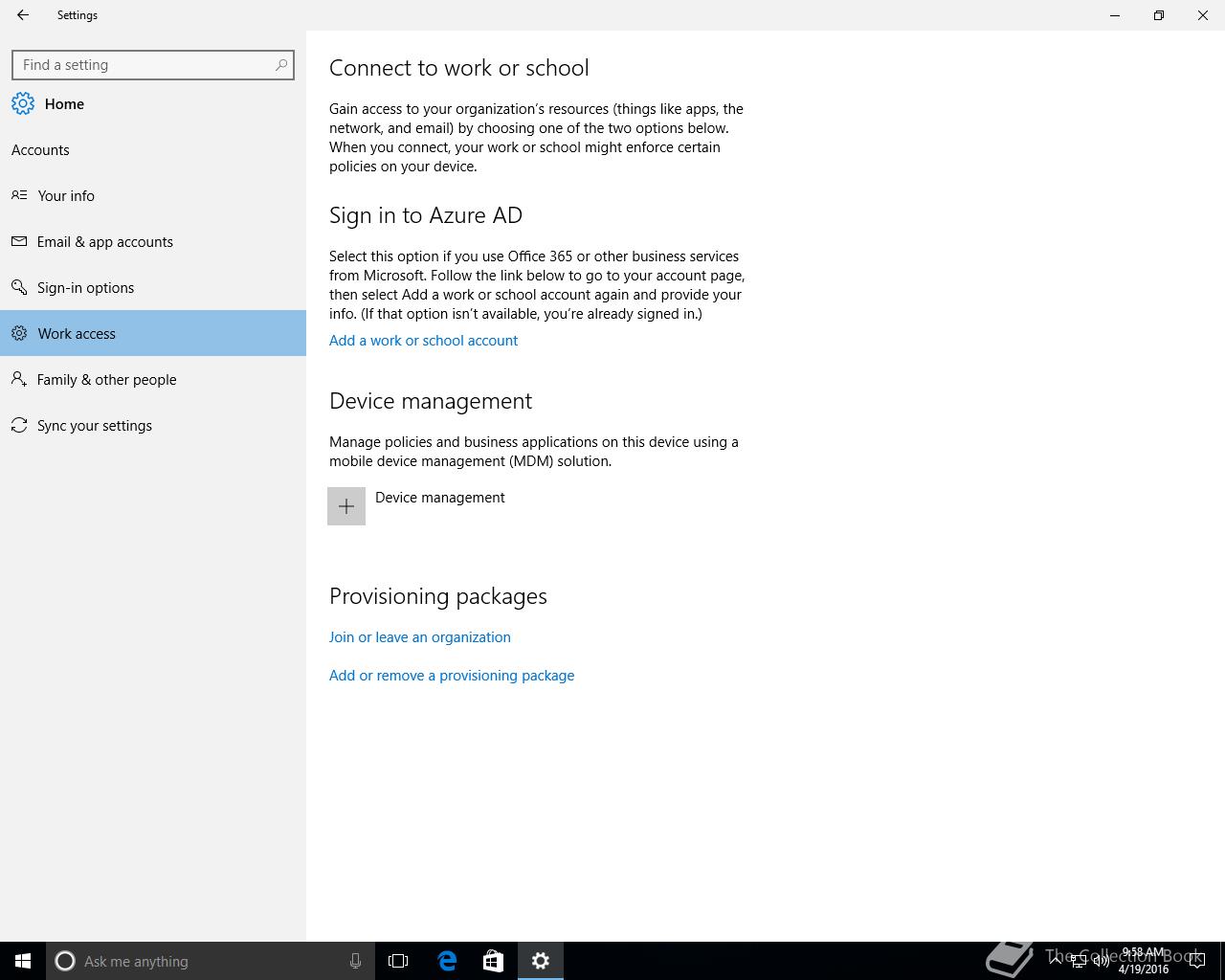Click Settings gear on taskbar

(541, 961)
